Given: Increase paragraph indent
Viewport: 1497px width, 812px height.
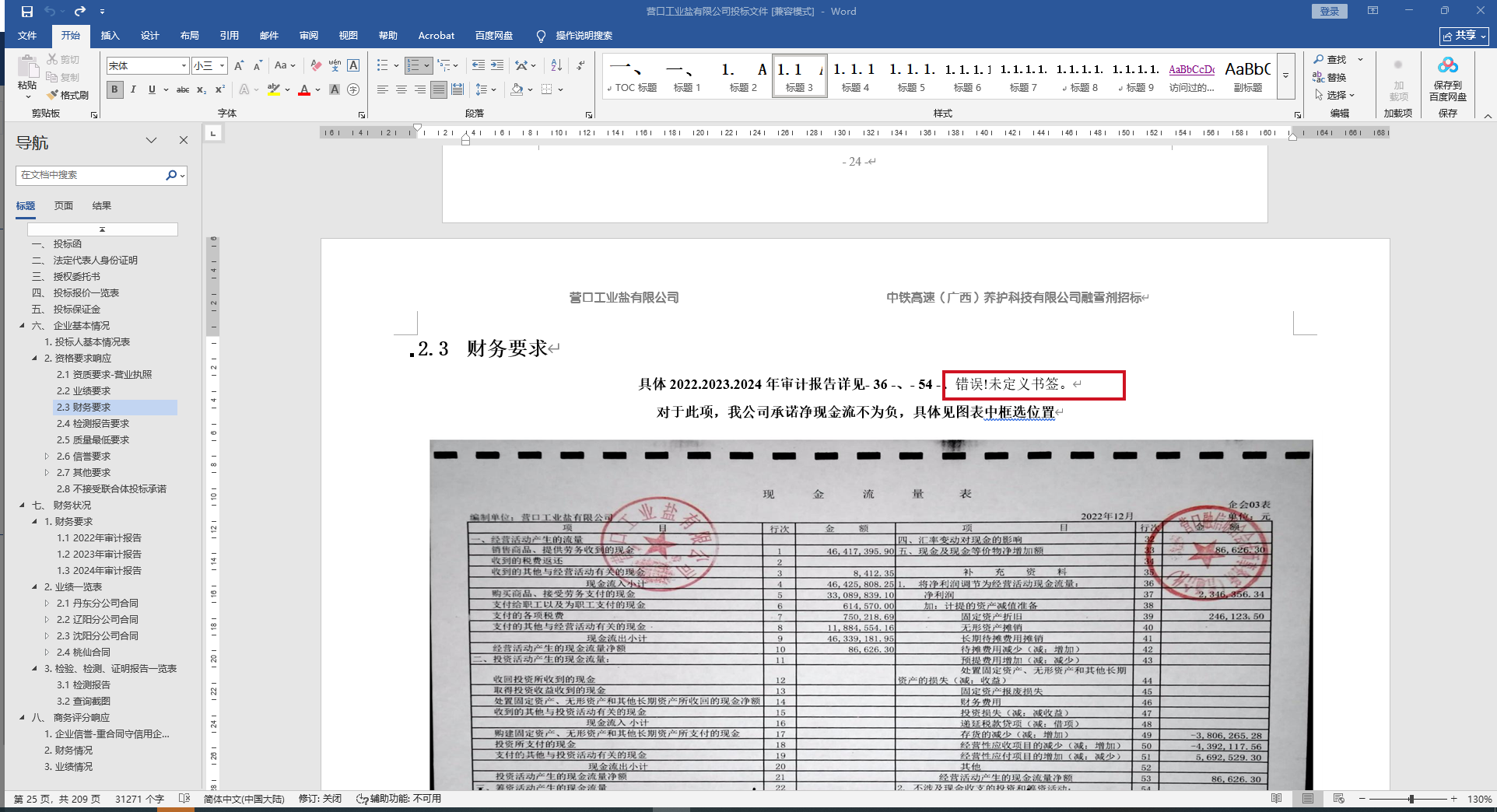Looking at the screenshot, I should (497, 66).
